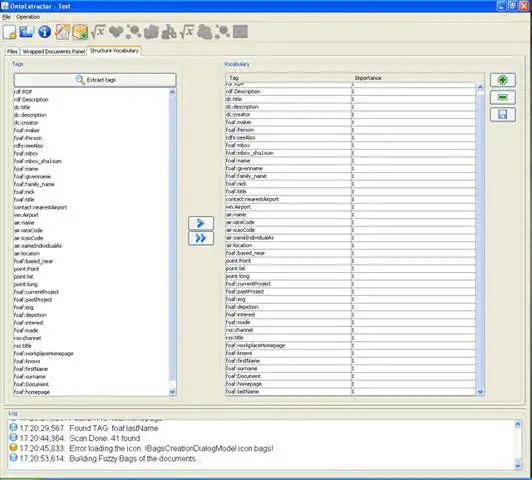Click the new document toolbar icon

point(10,32)
